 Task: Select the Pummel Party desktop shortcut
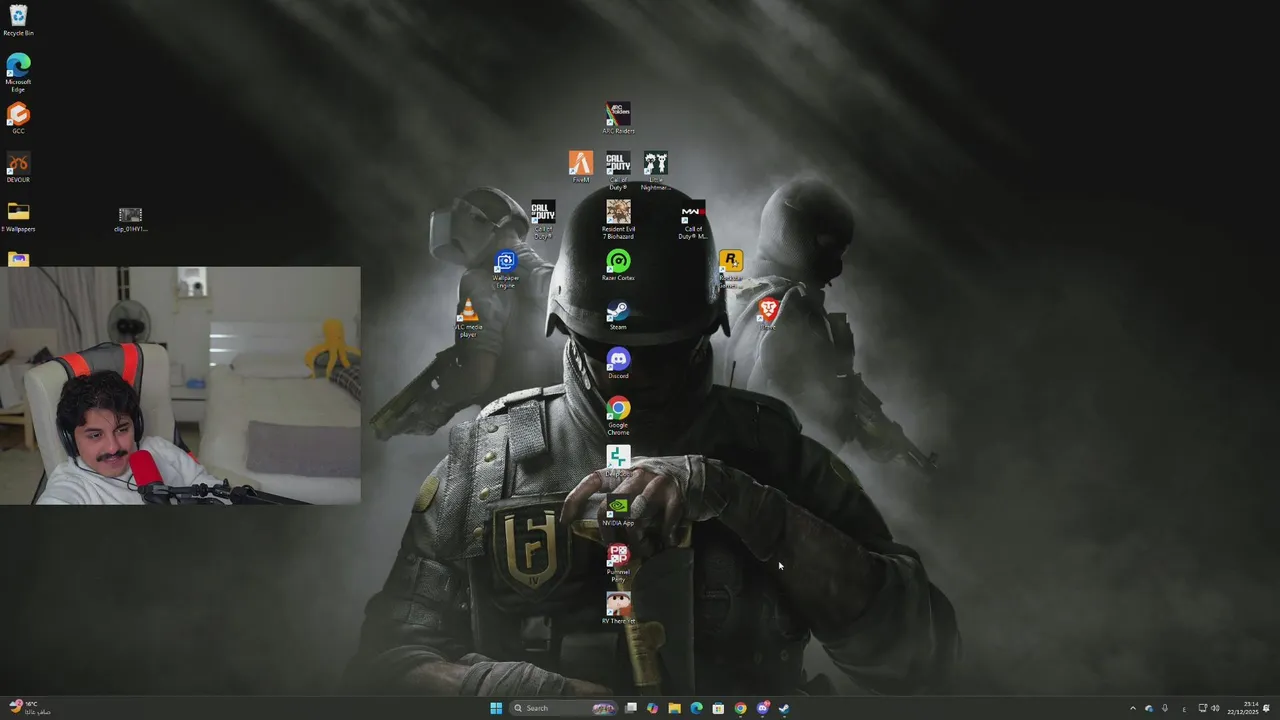coord(618,563)
